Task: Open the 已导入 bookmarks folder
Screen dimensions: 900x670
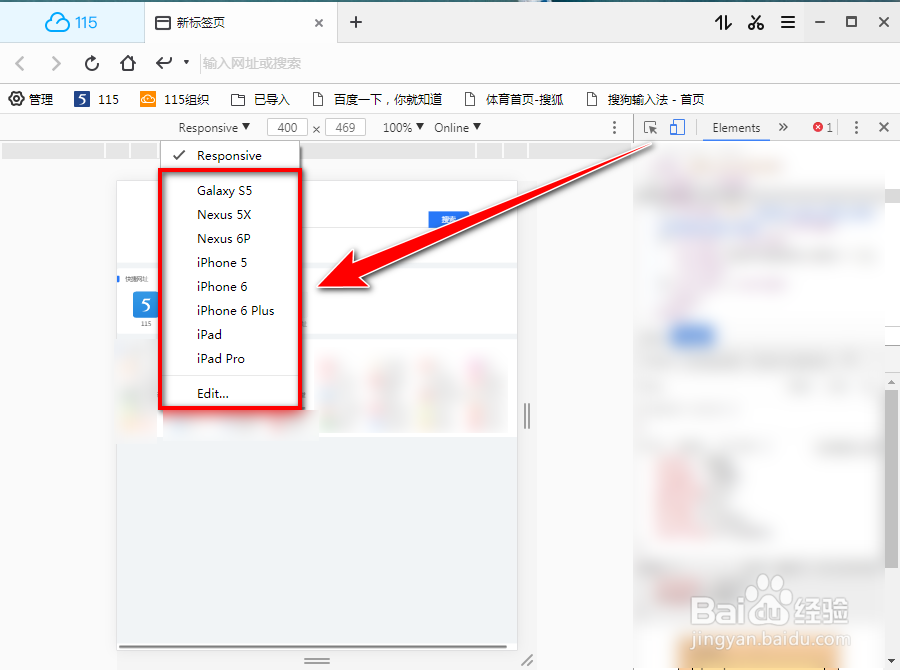Action: click(x=260, y=99)
